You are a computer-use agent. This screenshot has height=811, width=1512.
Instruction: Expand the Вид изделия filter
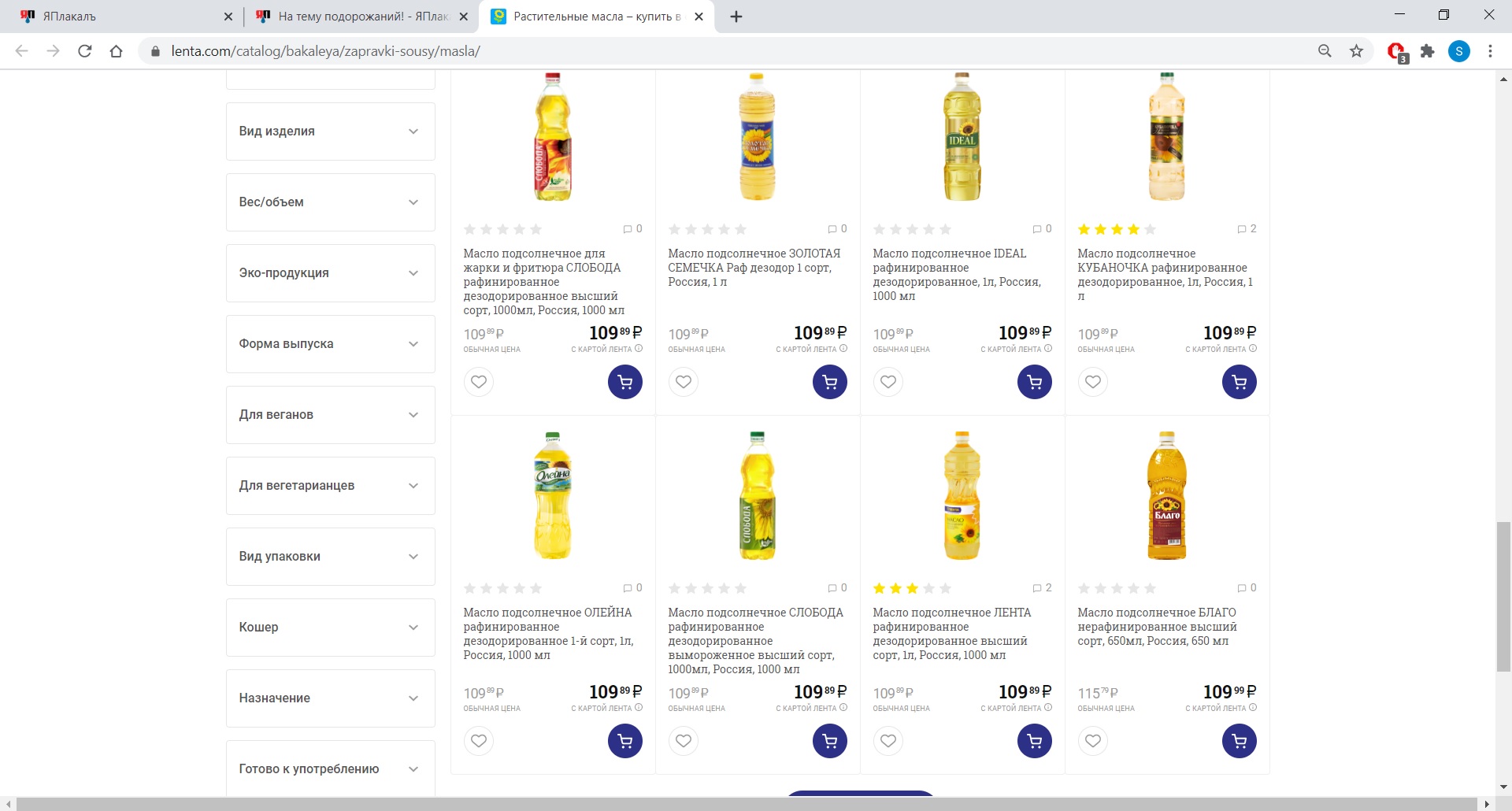(331, 131)
